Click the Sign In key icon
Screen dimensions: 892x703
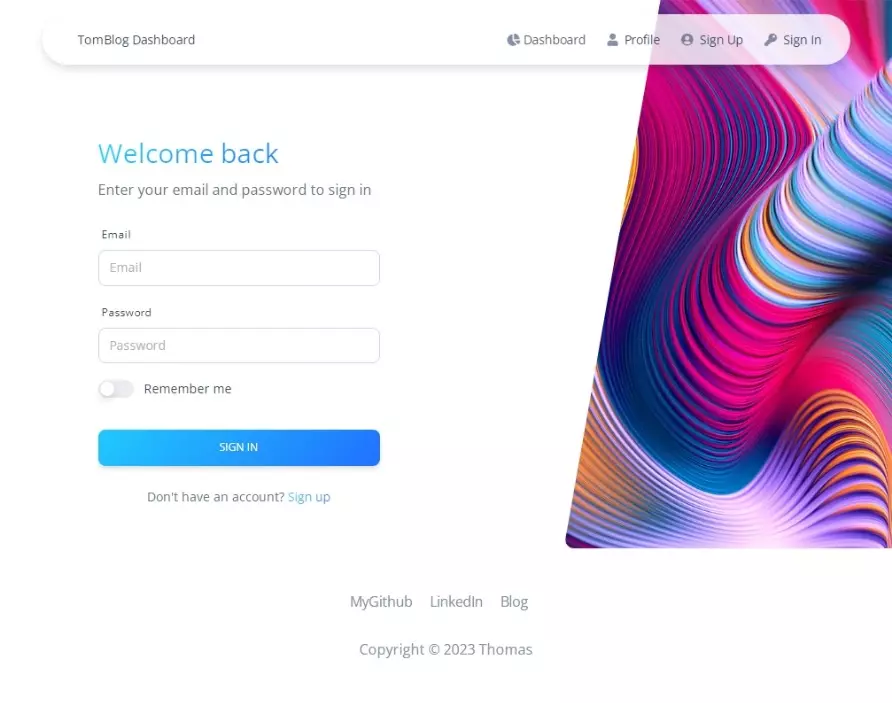tap(770, 40)
